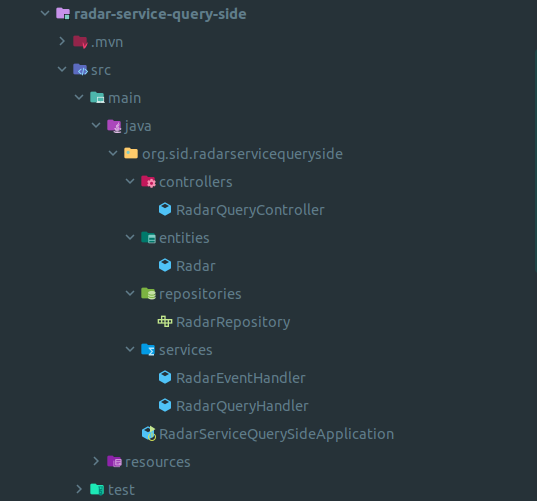Click the project tree vertical scrollbar

tap(535, 161)
